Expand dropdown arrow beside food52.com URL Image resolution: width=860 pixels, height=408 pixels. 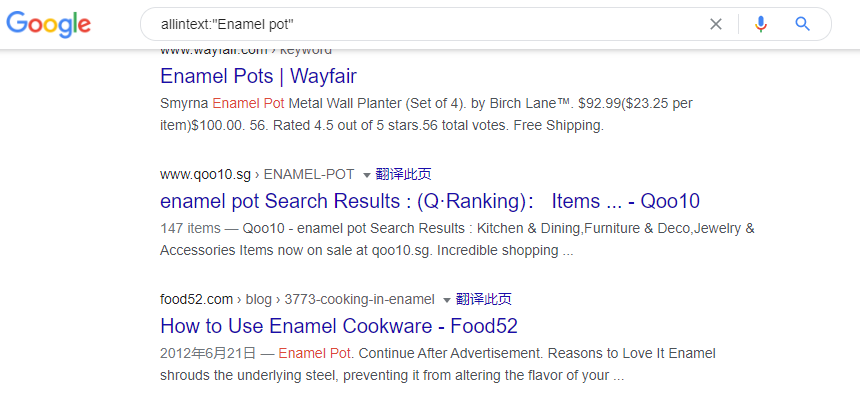click(447, 300)
